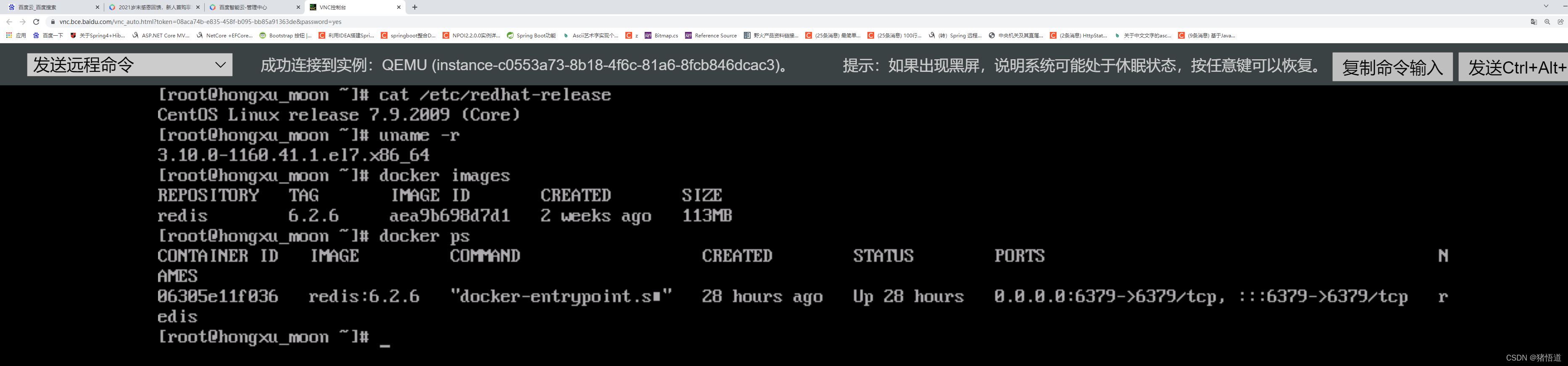Open the (2条消息) HttpStat... bookmark

[x=1079, y=35]
